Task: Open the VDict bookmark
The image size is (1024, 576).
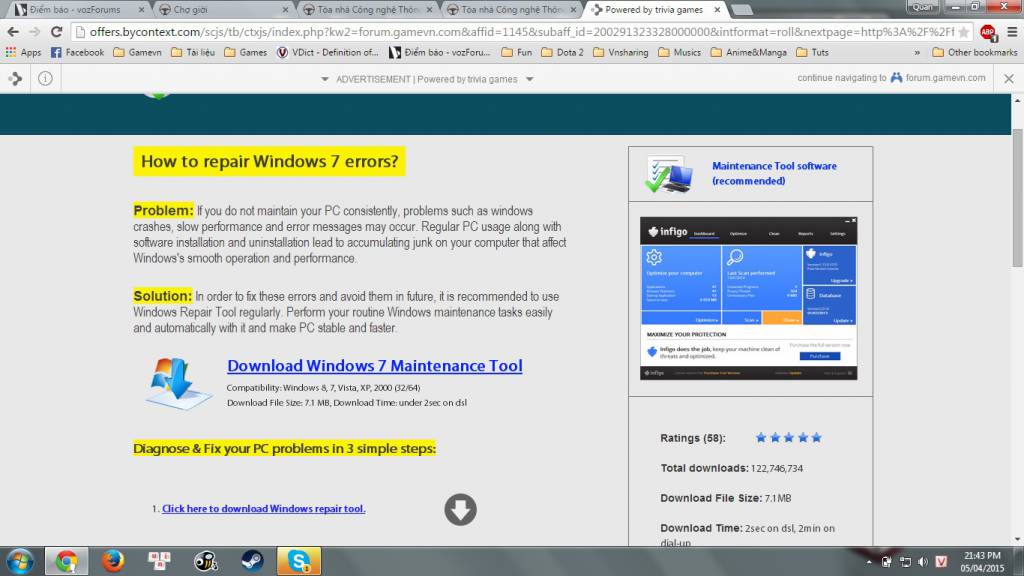Action: [327, 52]
